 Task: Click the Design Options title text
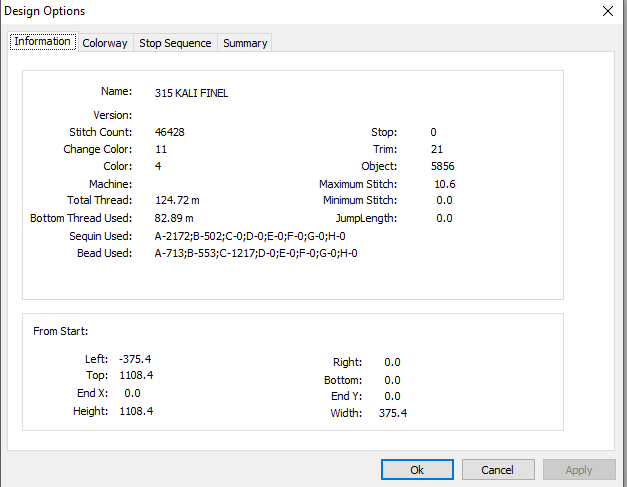coord(44,11)
